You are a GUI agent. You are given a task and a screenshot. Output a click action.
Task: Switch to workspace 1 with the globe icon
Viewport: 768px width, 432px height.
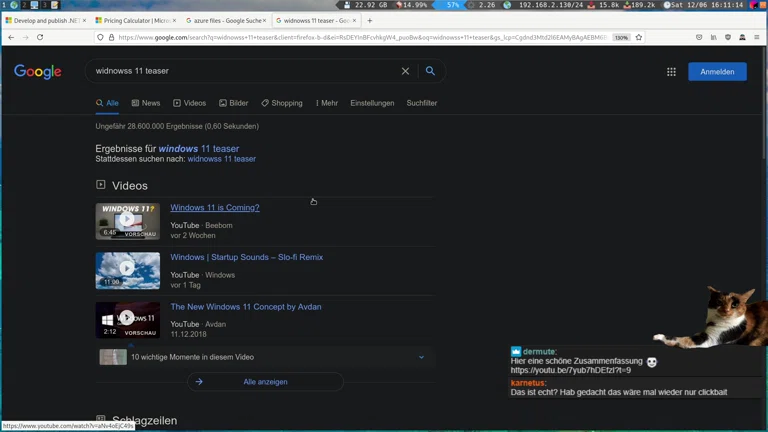point(14,5)
